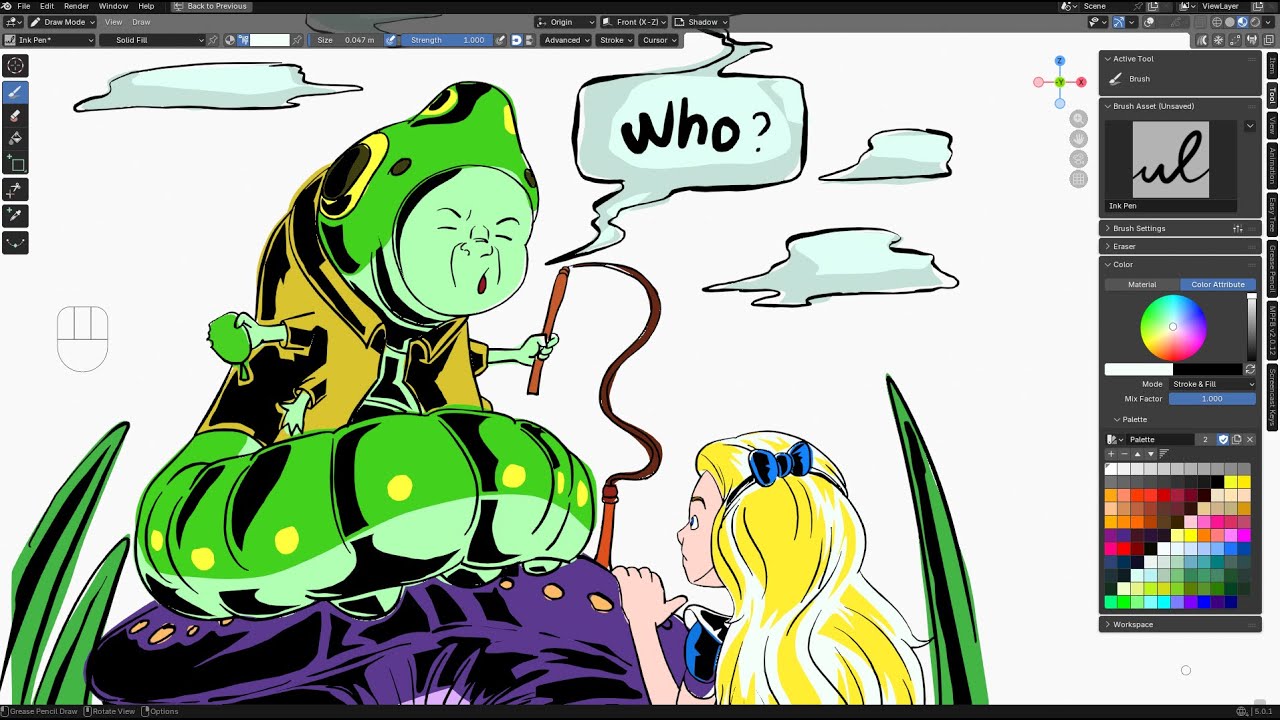Open the Front (X-Z) drawing plane dropdown
The image size is (1280, 720).
tap(634, 22)
